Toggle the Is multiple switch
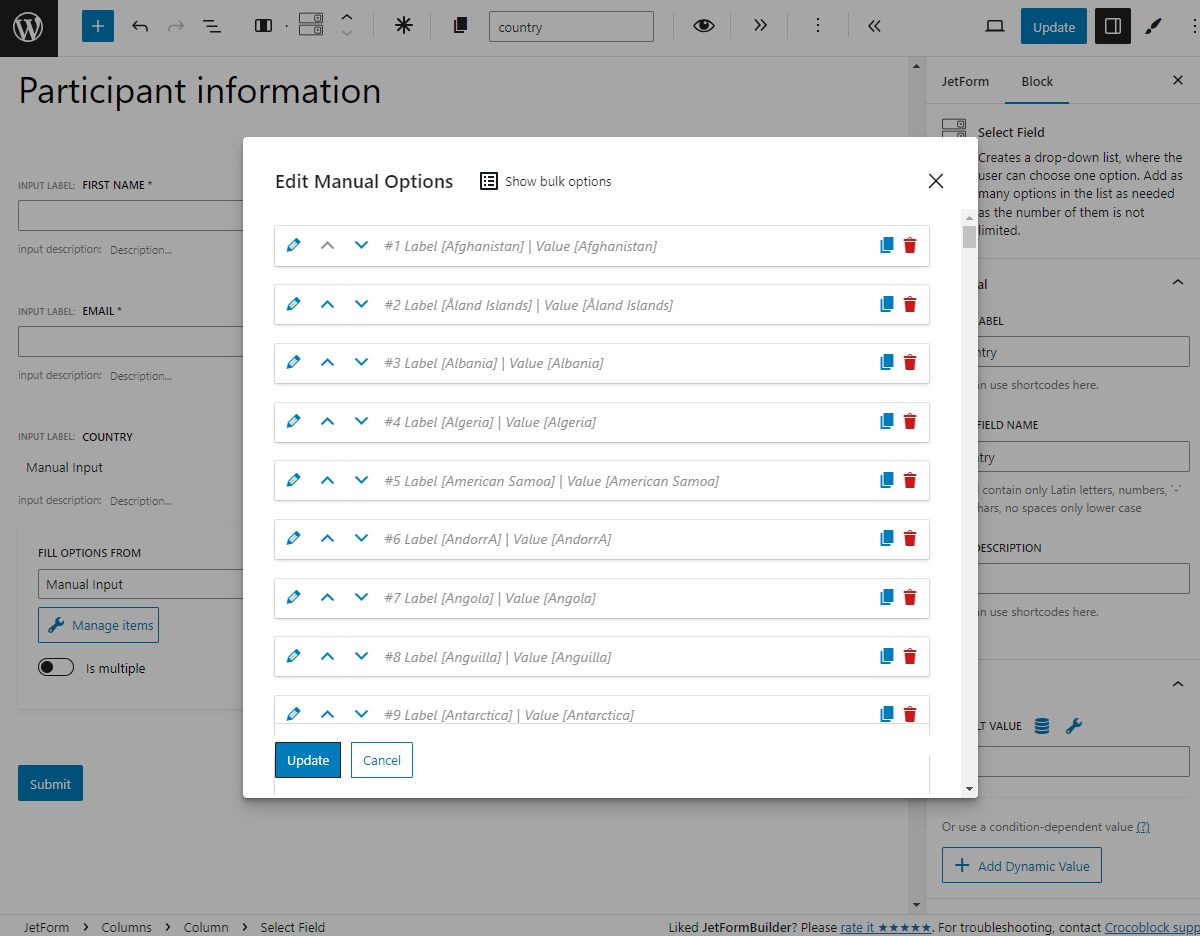Screen dimensions: 1200x936 [55, 667]
